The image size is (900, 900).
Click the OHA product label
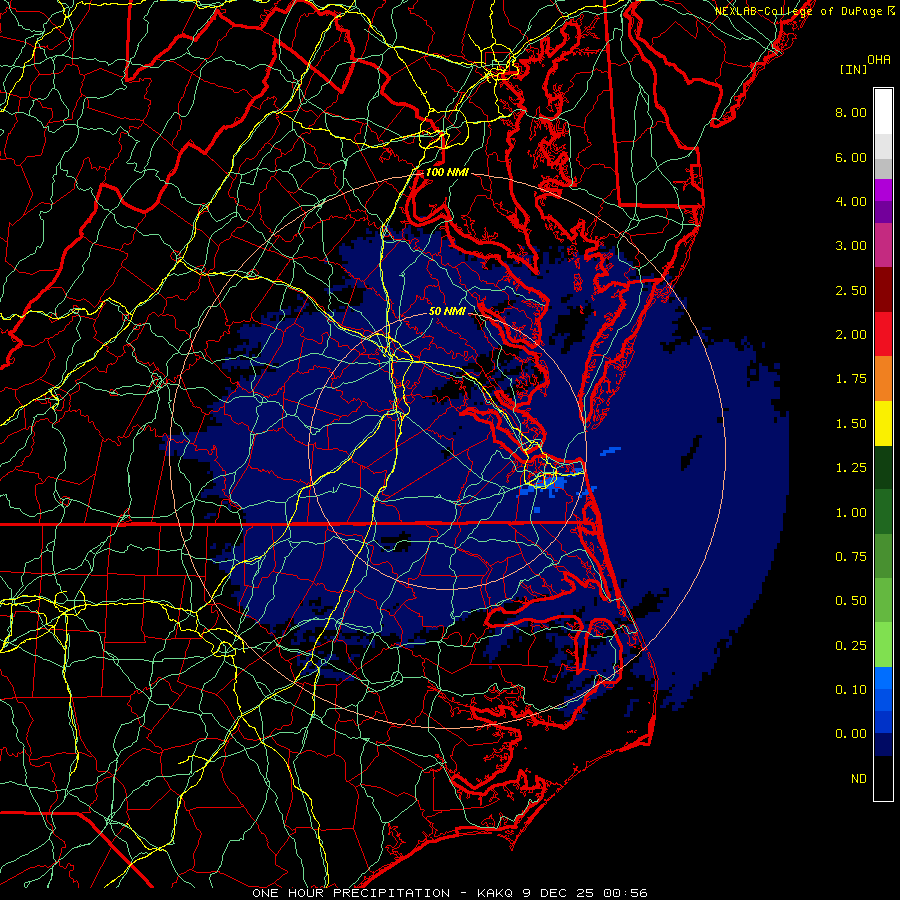click(x=879, y=60)
